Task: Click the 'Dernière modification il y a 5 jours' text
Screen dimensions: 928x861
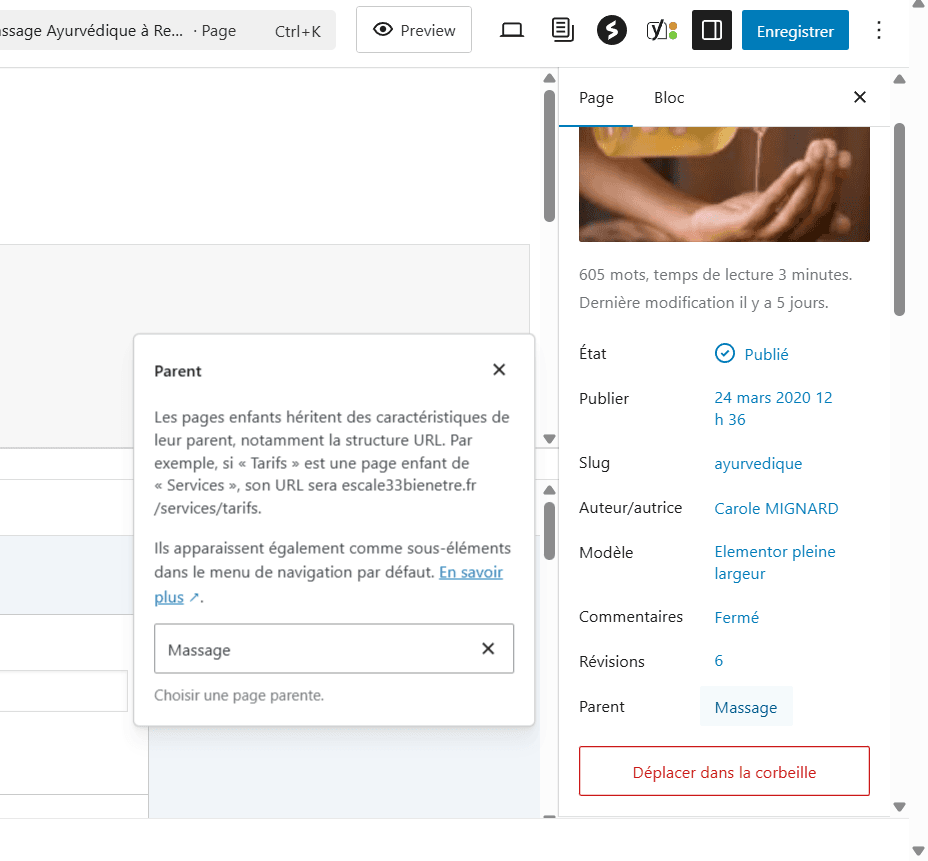Action: (704, 302)
